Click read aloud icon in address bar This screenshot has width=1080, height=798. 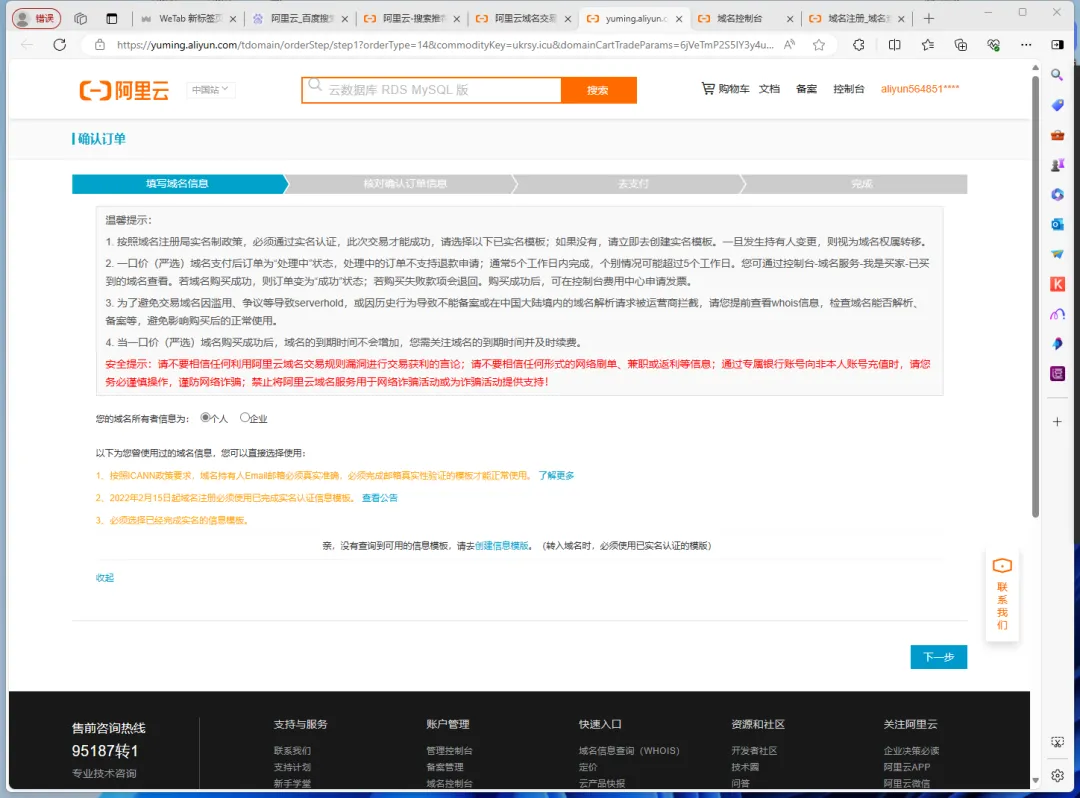click(789, 45)
